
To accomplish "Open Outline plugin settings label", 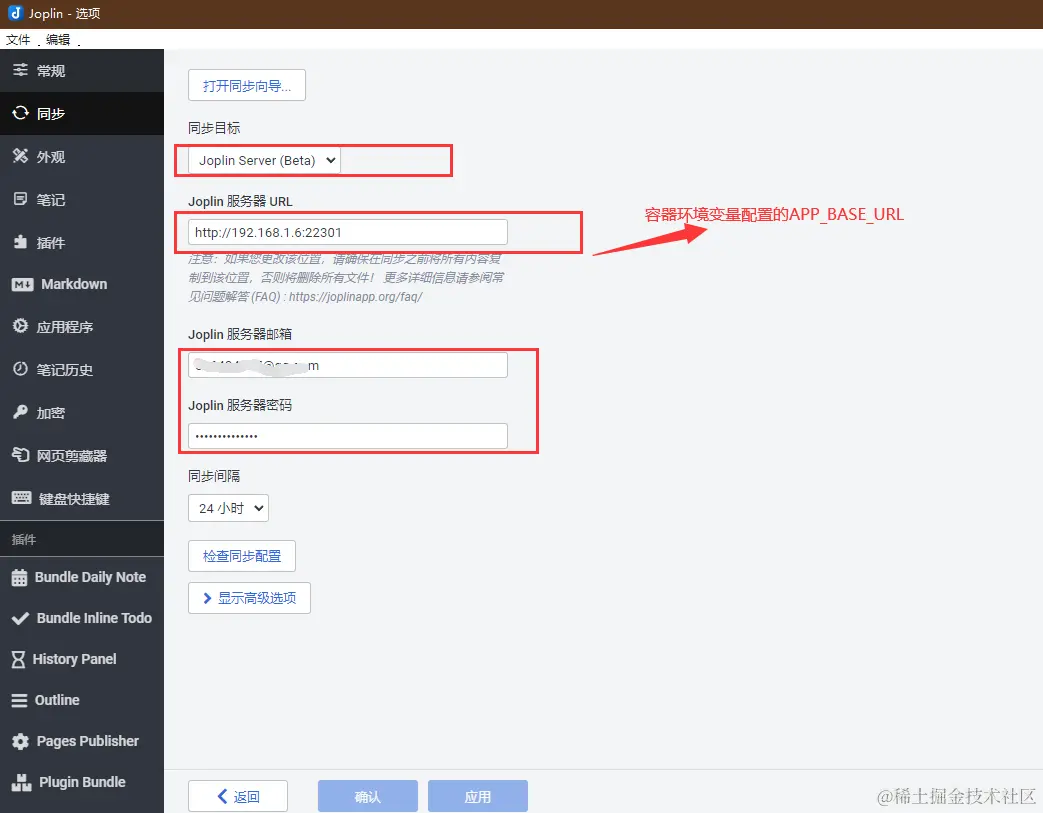I will [57, 700].
